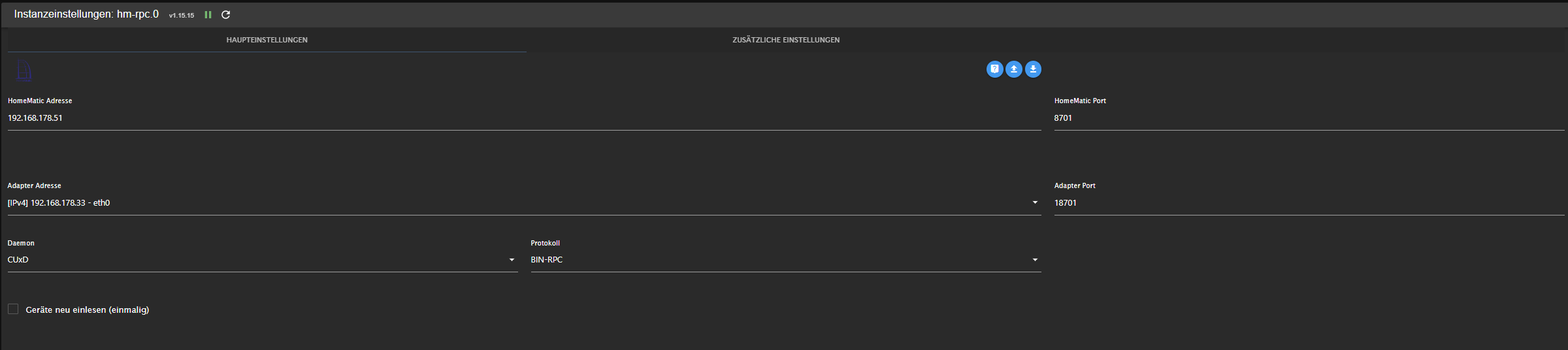
Task: Click the 'Geräte neu einlesen (einmalig)' label
Action: 88,310
